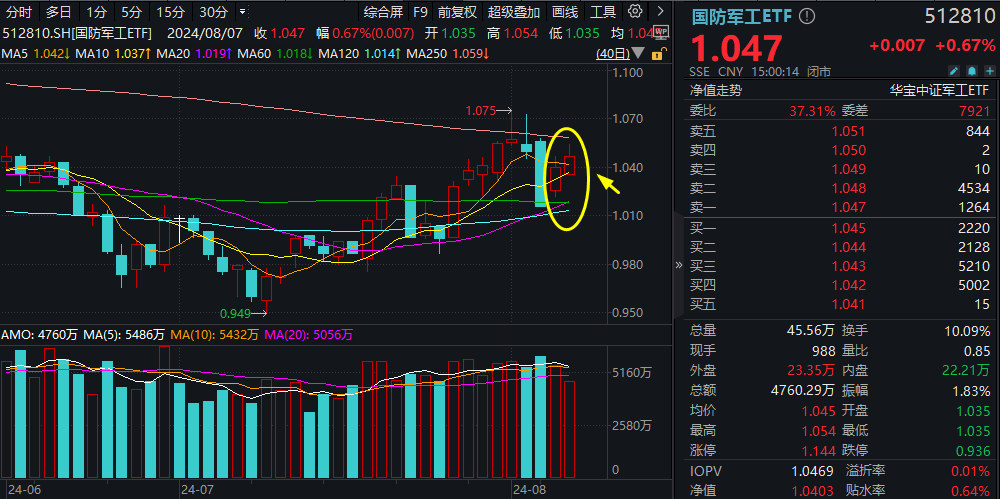Select the 多日 multi-day tab
Viewport: 1000px width, 499px height.
point(59,12)
